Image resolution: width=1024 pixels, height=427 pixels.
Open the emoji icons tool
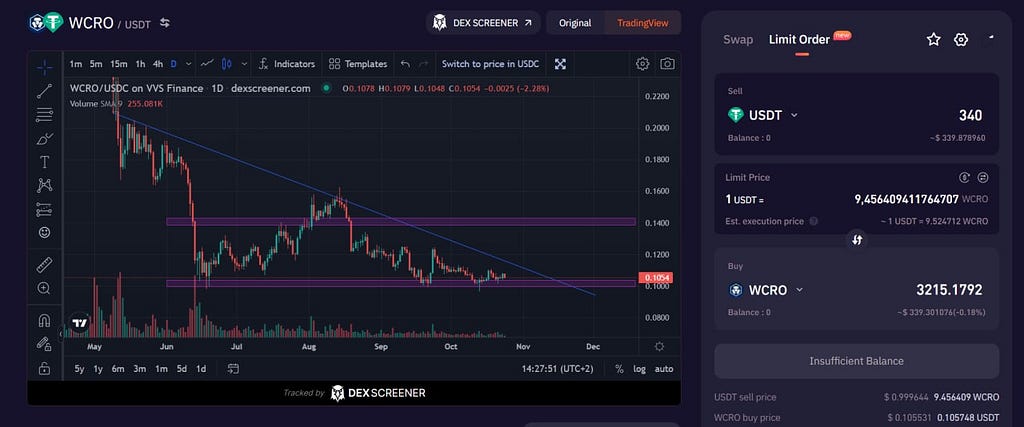44,232
